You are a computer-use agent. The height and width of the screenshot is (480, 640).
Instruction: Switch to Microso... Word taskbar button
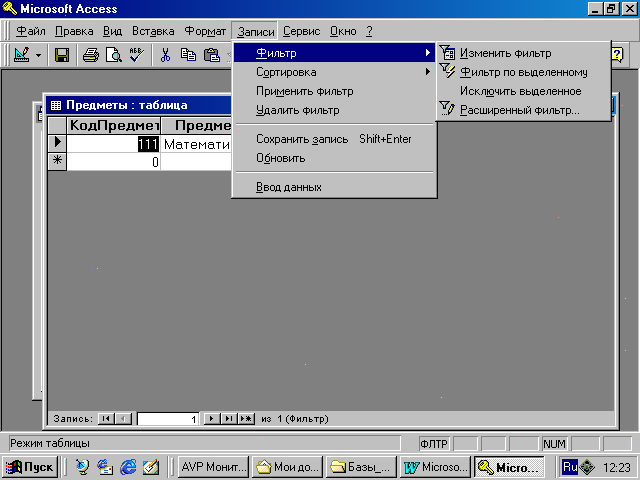pos(435,467)
